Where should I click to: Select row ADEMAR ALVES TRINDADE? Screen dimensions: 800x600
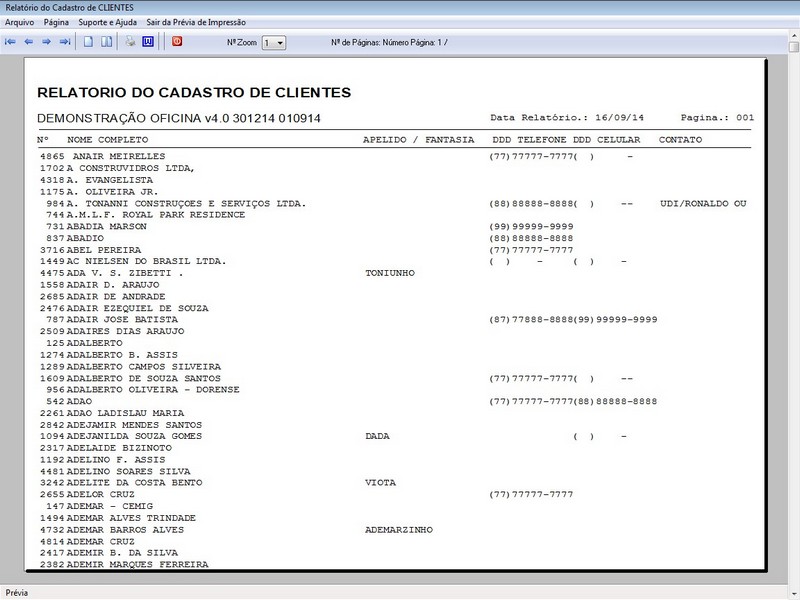coord(393,518)
